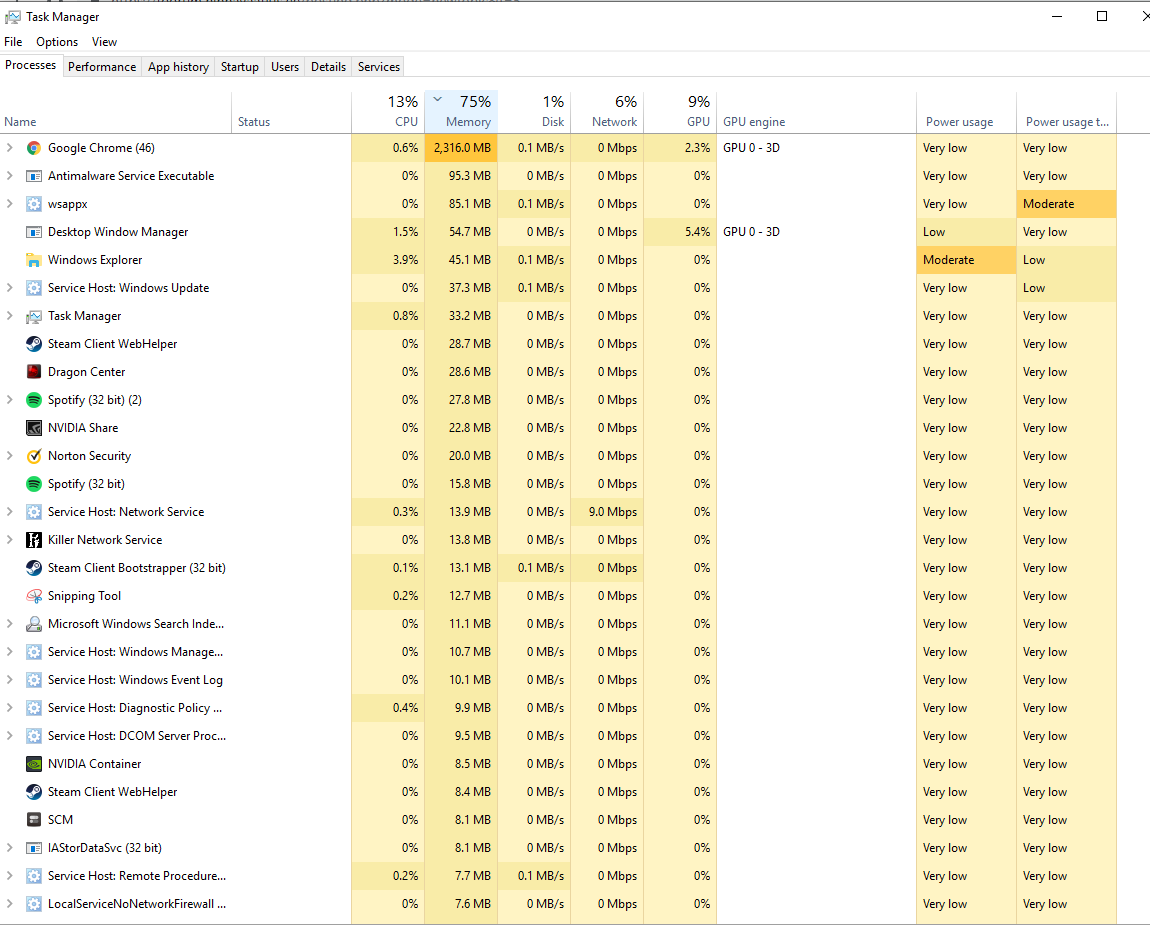Image resolution: width=1150 pixels, height=927 pixels.
Task: Sort by the Disk column header
Action: coord(534,113)
